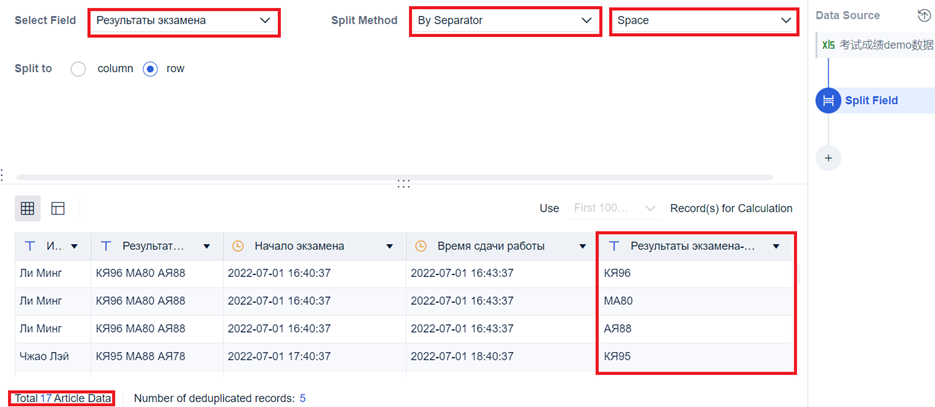
Task: Open the By Separator split method dropdown
Action: pyautogui.click(x=505, y=21)
